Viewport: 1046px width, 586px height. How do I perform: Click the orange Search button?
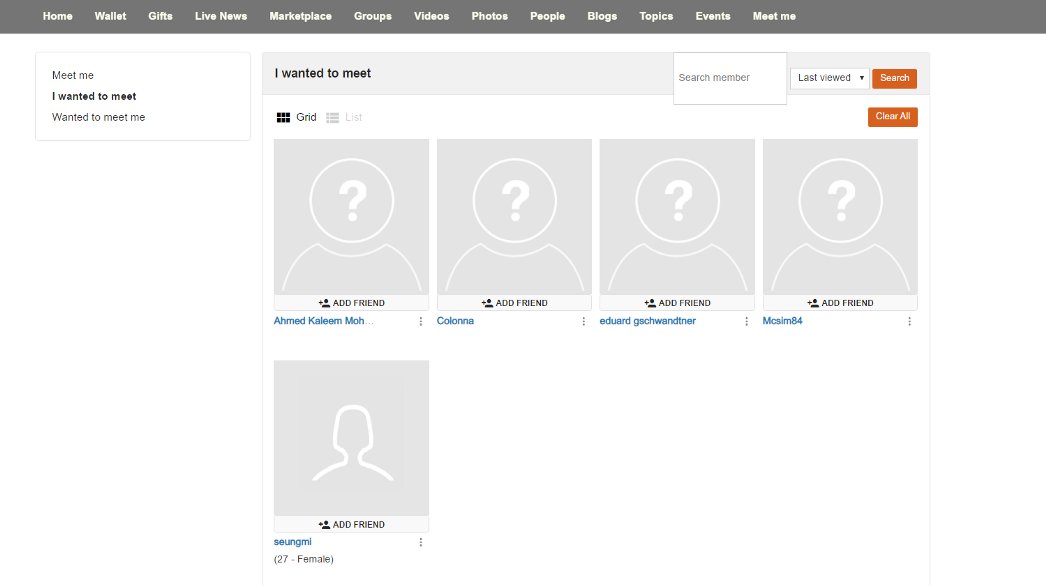coord(894,78)
